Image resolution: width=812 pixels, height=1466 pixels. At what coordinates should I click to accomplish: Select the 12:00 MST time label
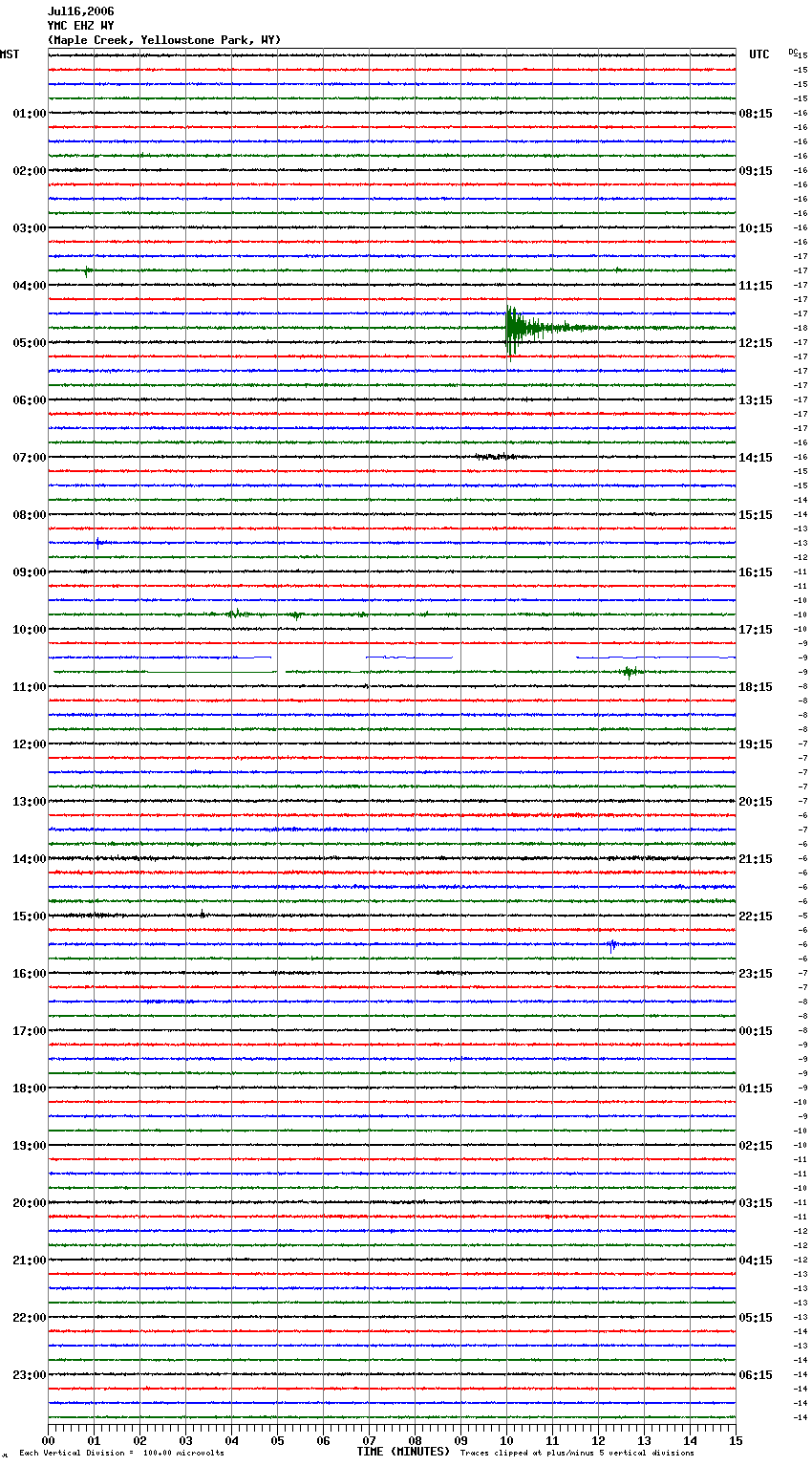[x=30, y=744]
